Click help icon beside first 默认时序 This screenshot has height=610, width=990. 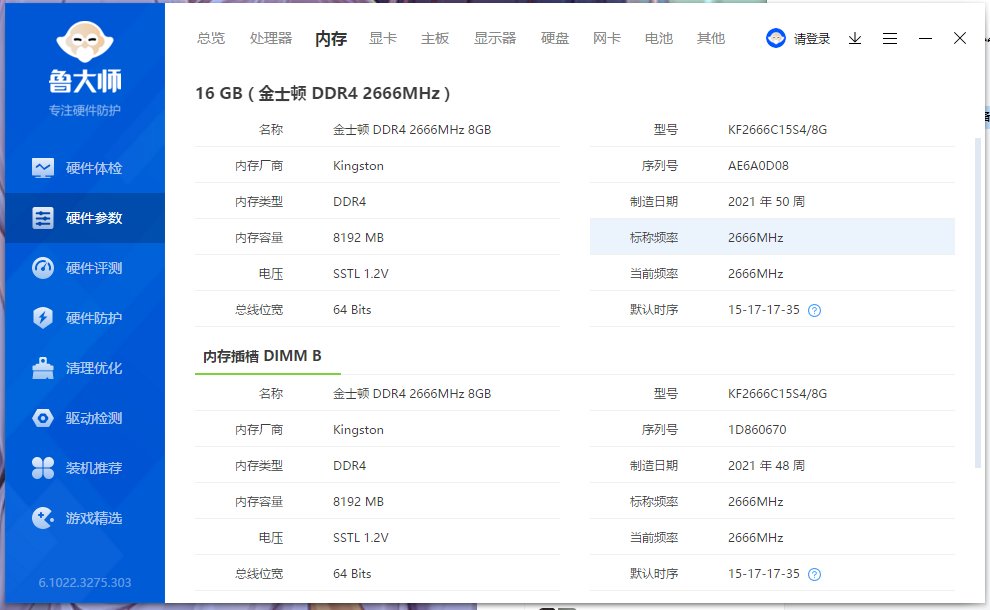[814, 310]
